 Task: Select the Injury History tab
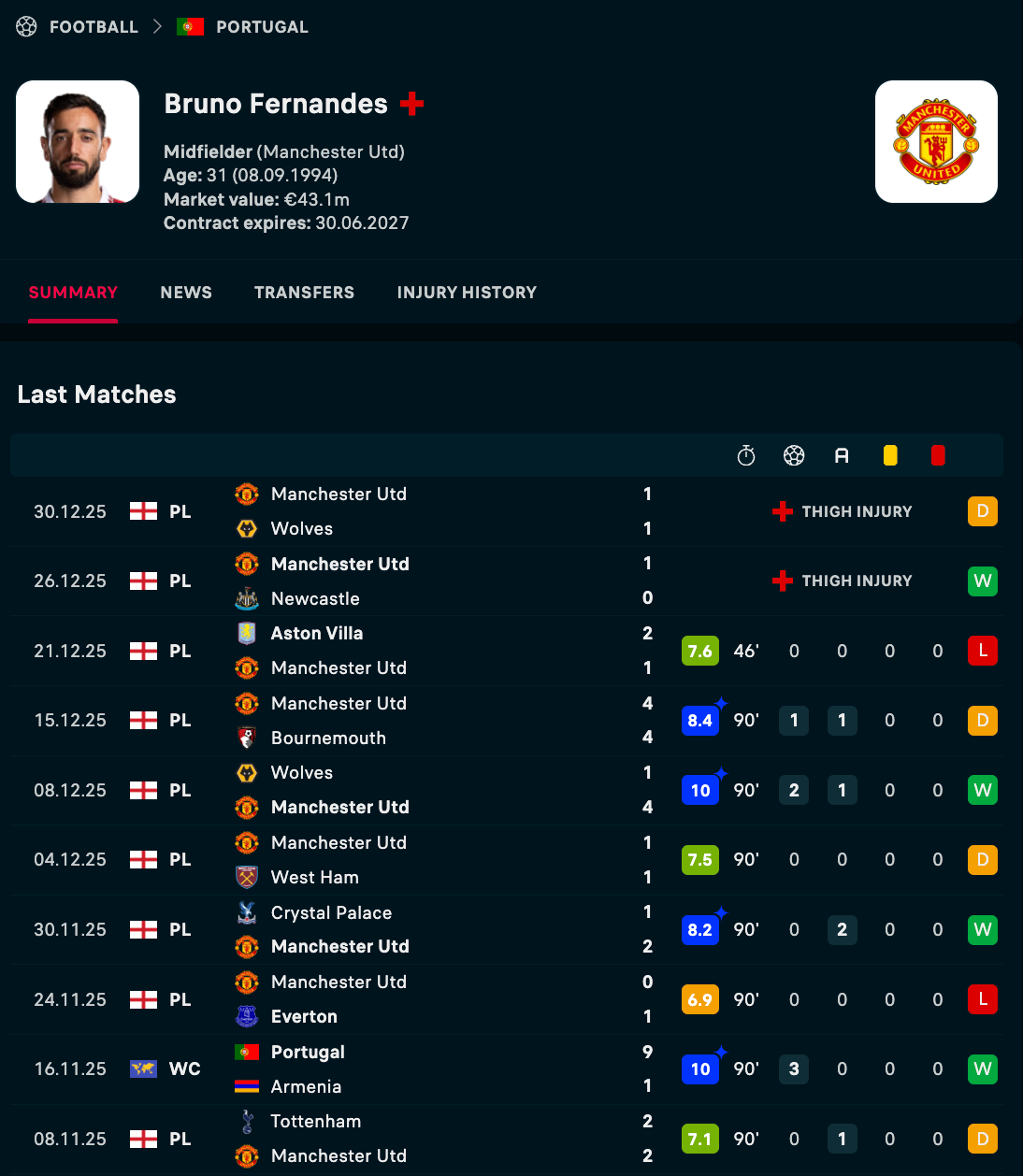tap(467, 293)
